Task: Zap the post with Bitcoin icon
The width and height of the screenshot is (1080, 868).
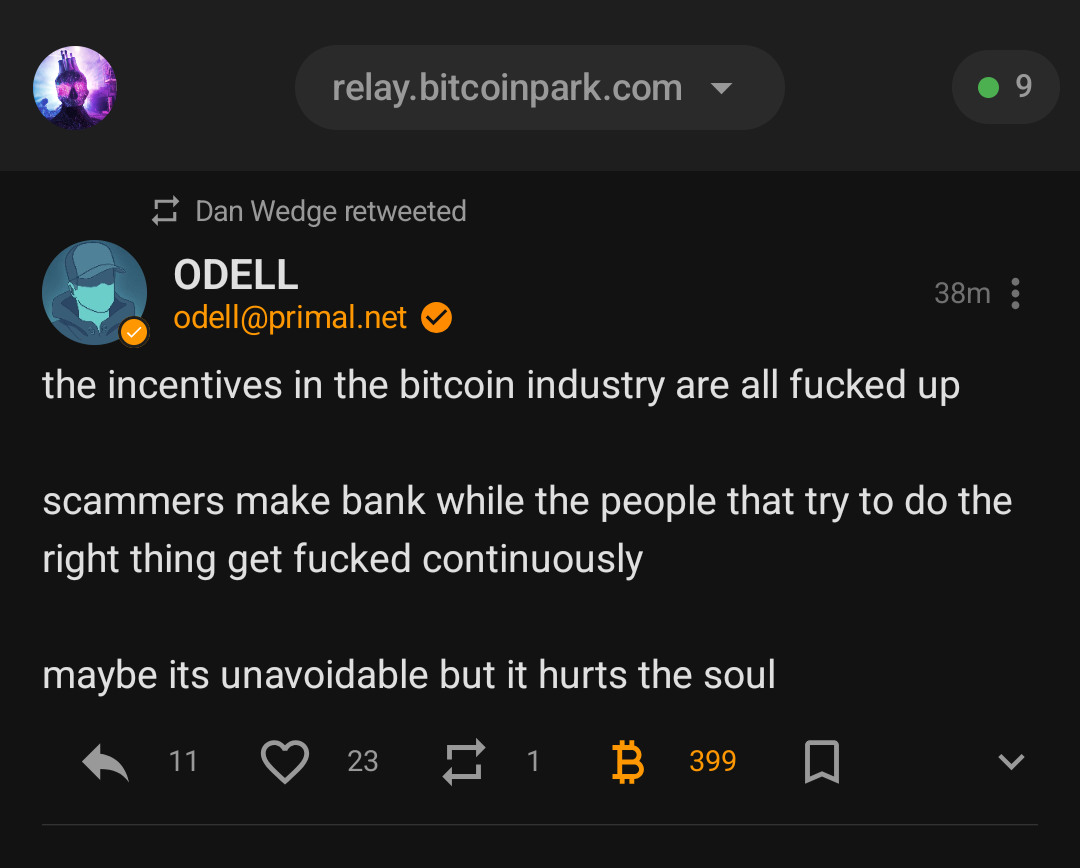Action: 628,762
